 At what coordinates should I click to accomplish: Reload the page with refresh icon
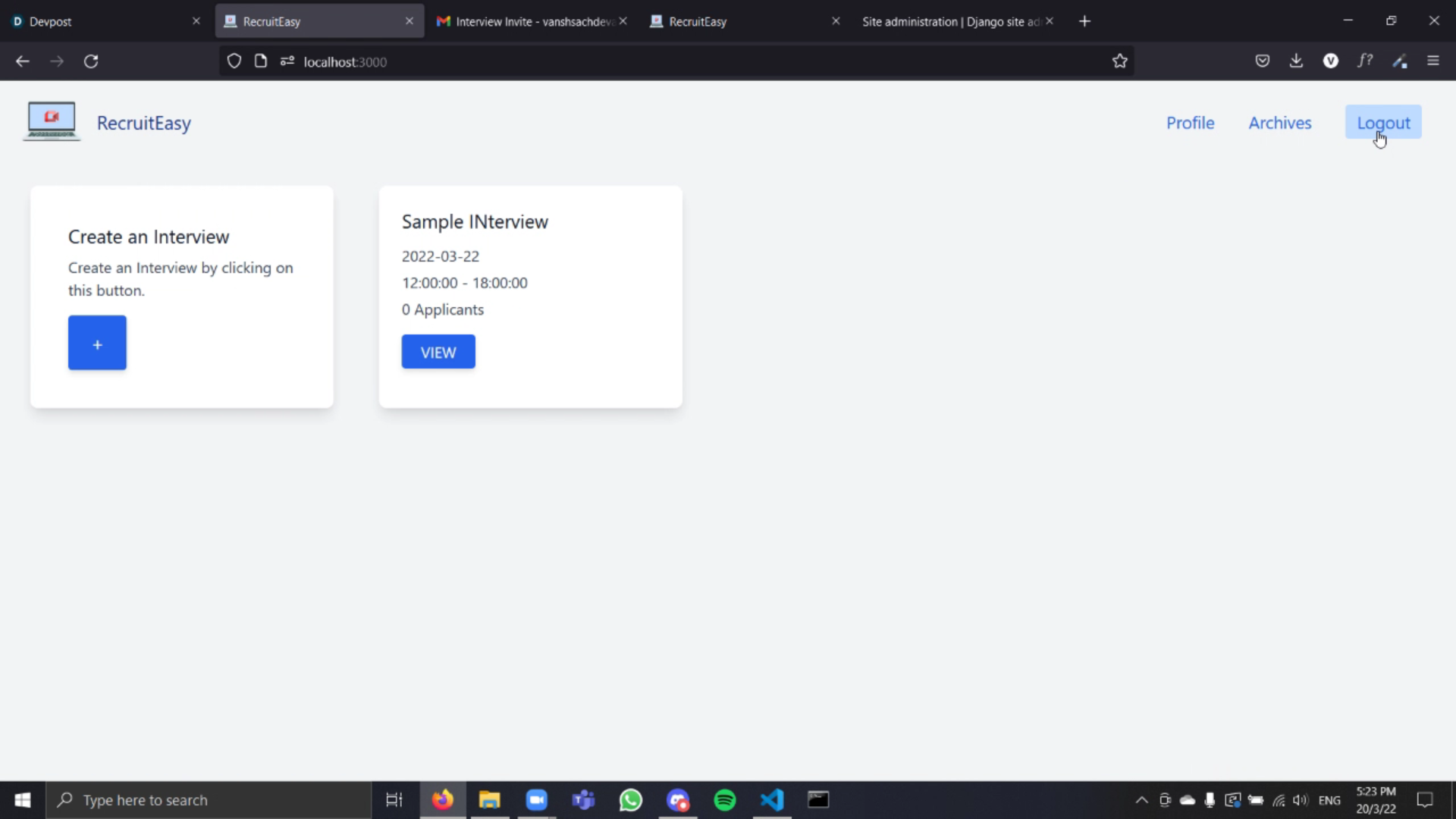(x=91, y=61)
